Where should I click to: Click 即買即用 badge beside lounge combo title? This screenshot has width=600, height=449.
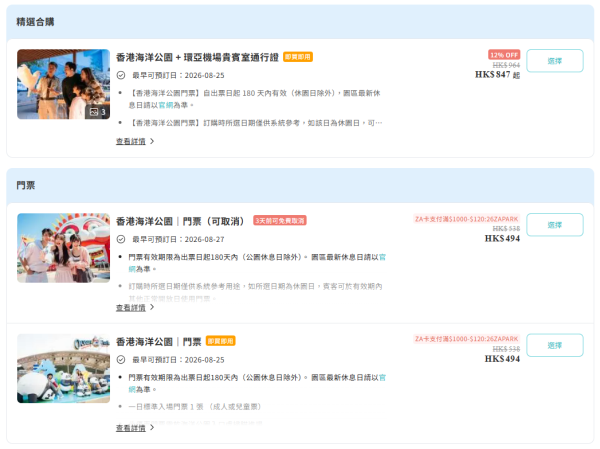(298, 57)
